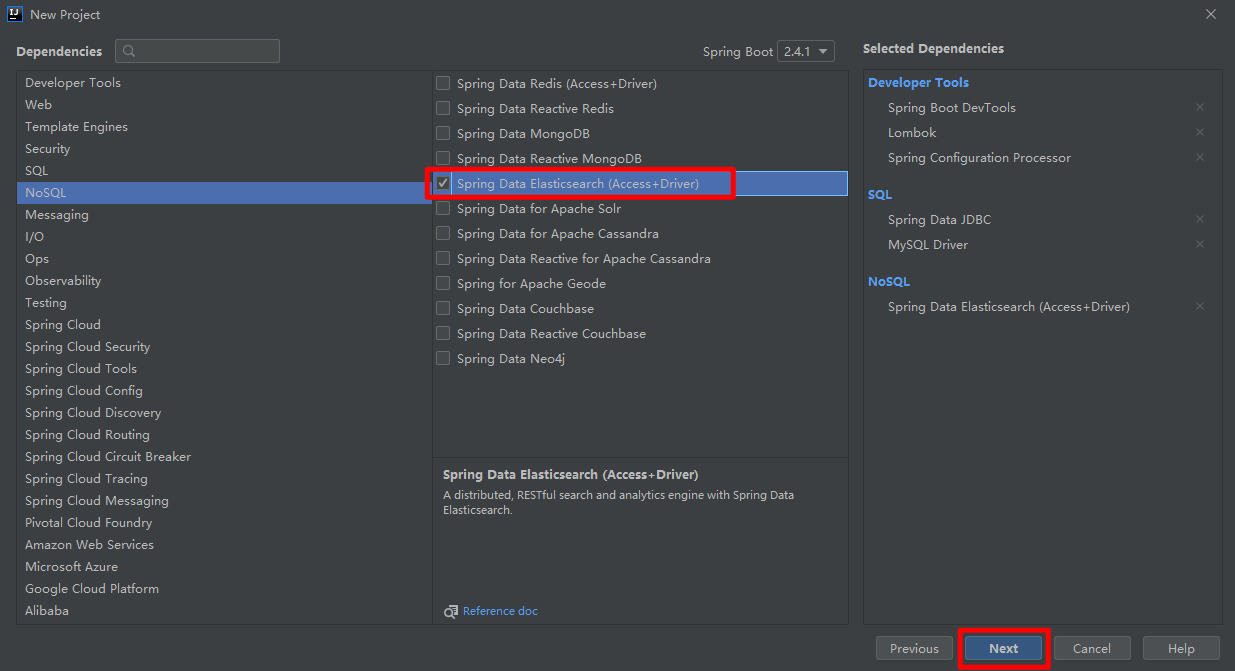1235x671 pixels.
Task: Select Google Cloud Platform category
Action: pos(224,588)
